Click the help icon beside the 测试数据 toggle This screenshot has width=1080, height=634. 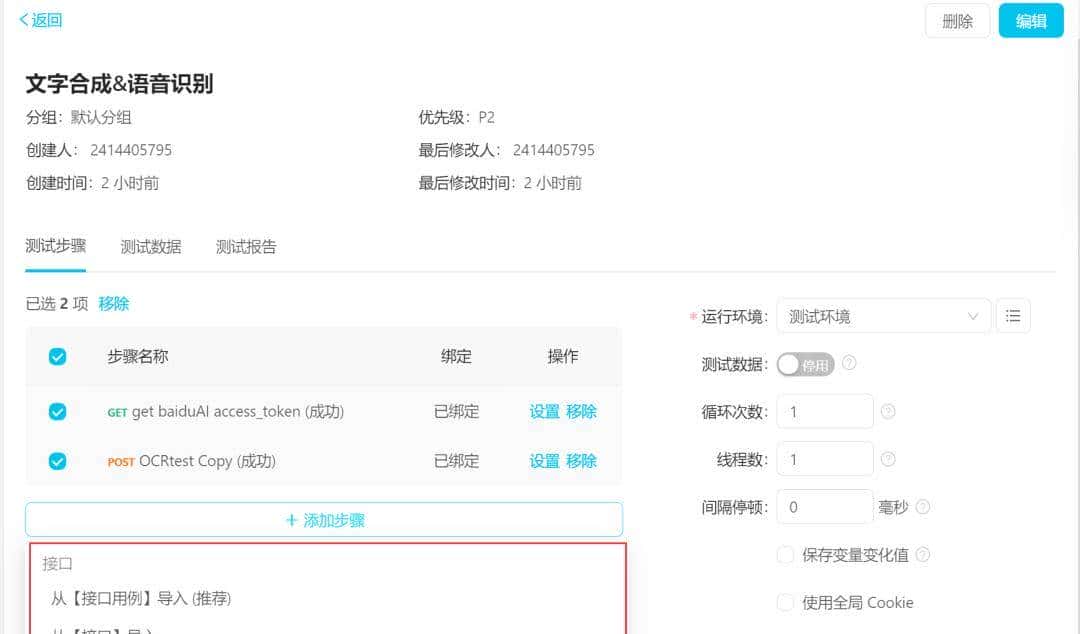coord(848,363)
